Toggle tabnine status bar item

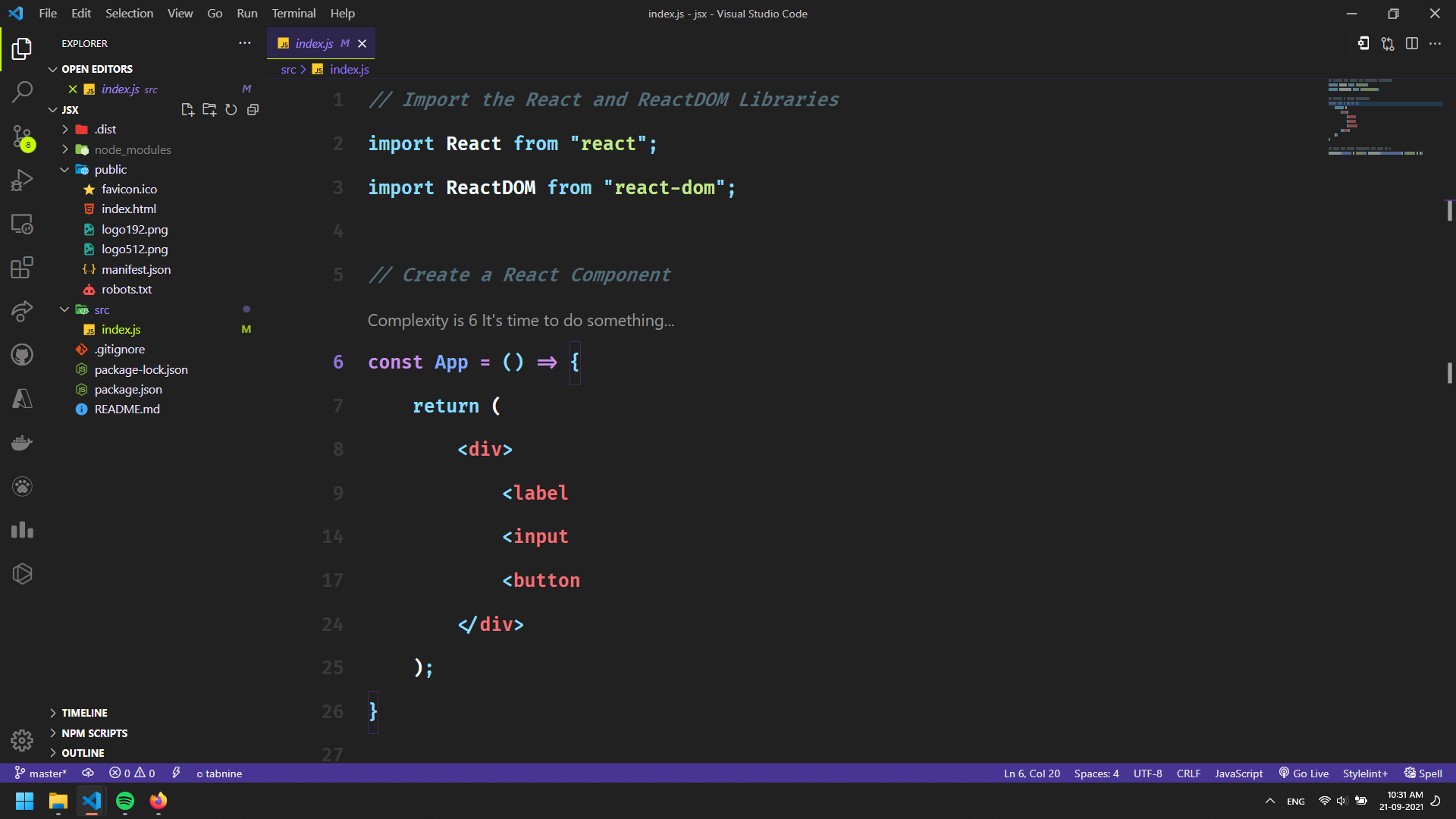coord(219,773)
